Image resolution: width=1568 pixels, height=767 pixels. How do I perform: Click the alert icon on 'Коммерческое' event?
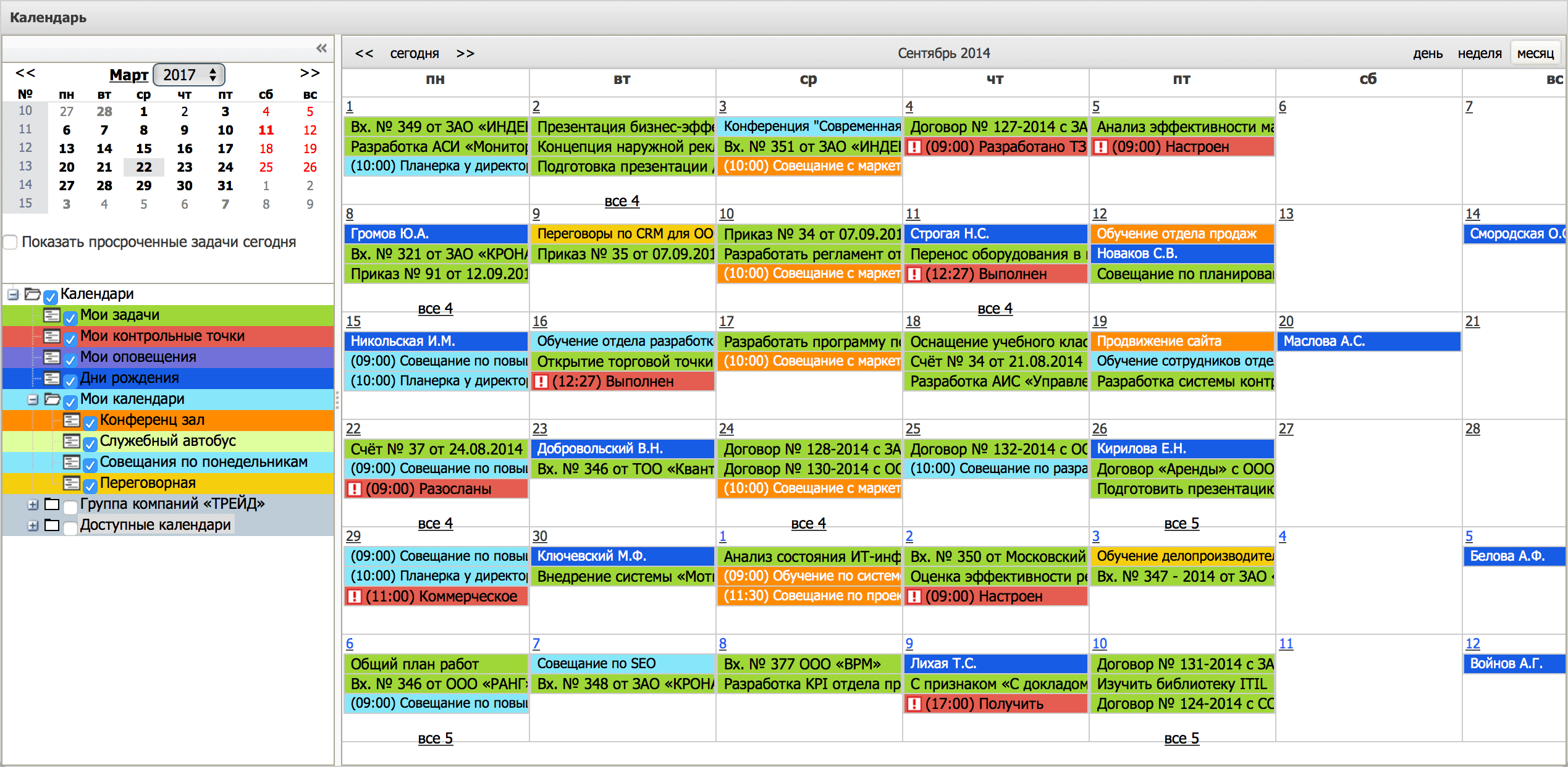tap(355, 597)
